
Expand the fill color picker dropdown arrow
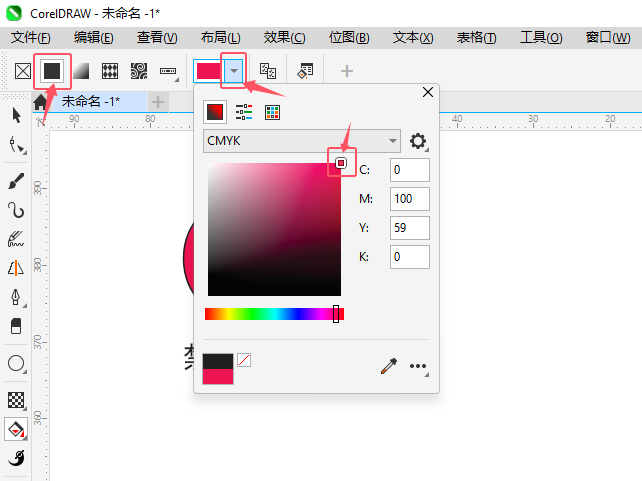tap(234, 71)
